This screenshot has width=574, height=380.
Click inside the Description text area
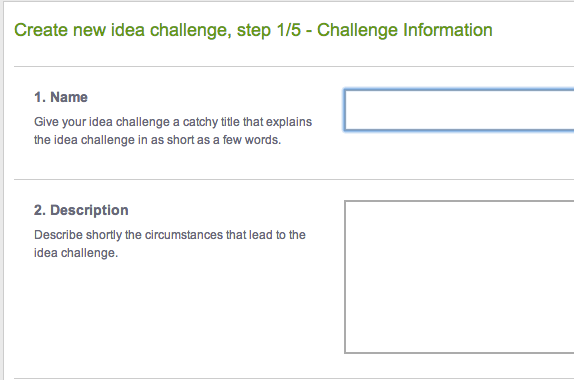[459, 277]
